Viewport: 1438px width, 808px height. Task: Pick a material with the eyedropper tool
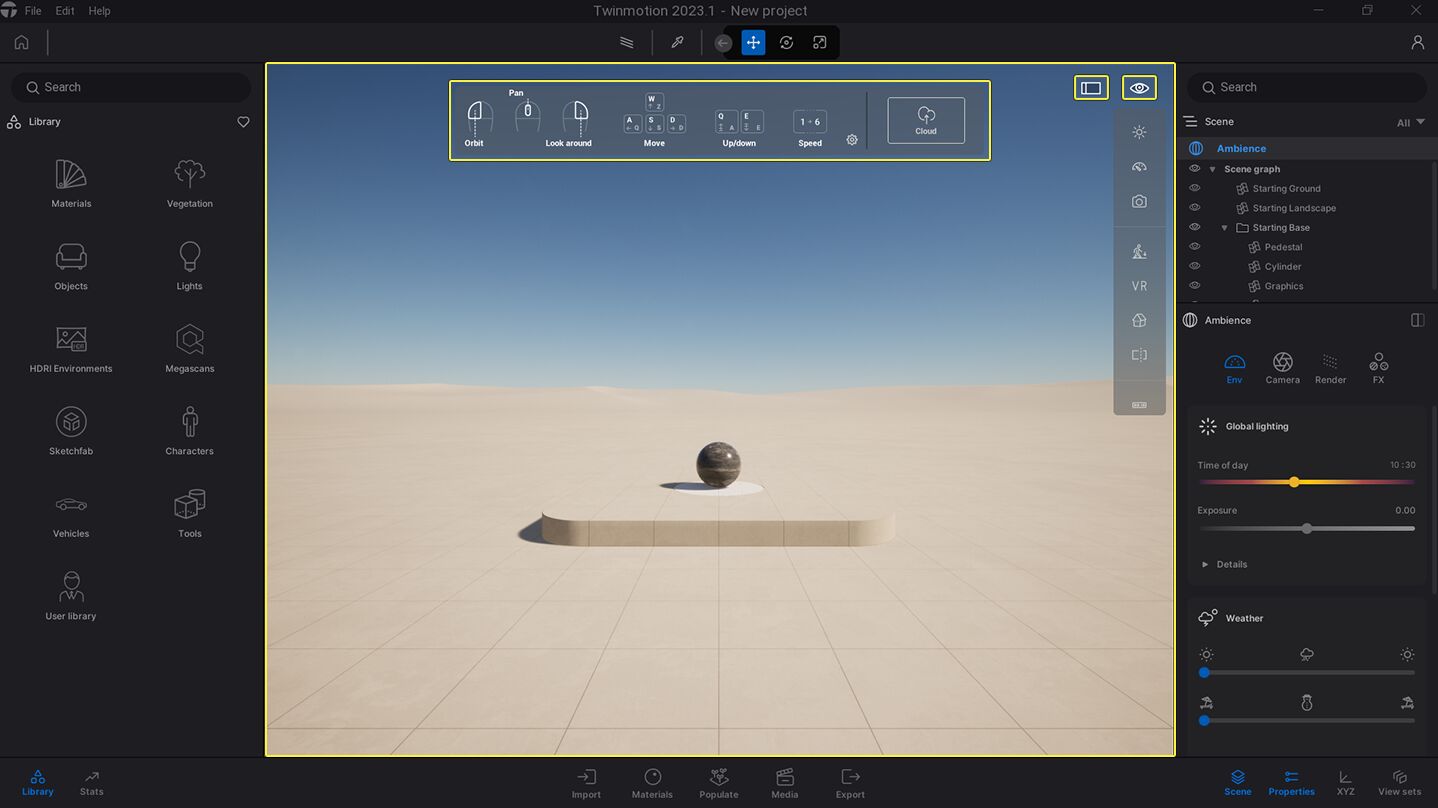677,42
